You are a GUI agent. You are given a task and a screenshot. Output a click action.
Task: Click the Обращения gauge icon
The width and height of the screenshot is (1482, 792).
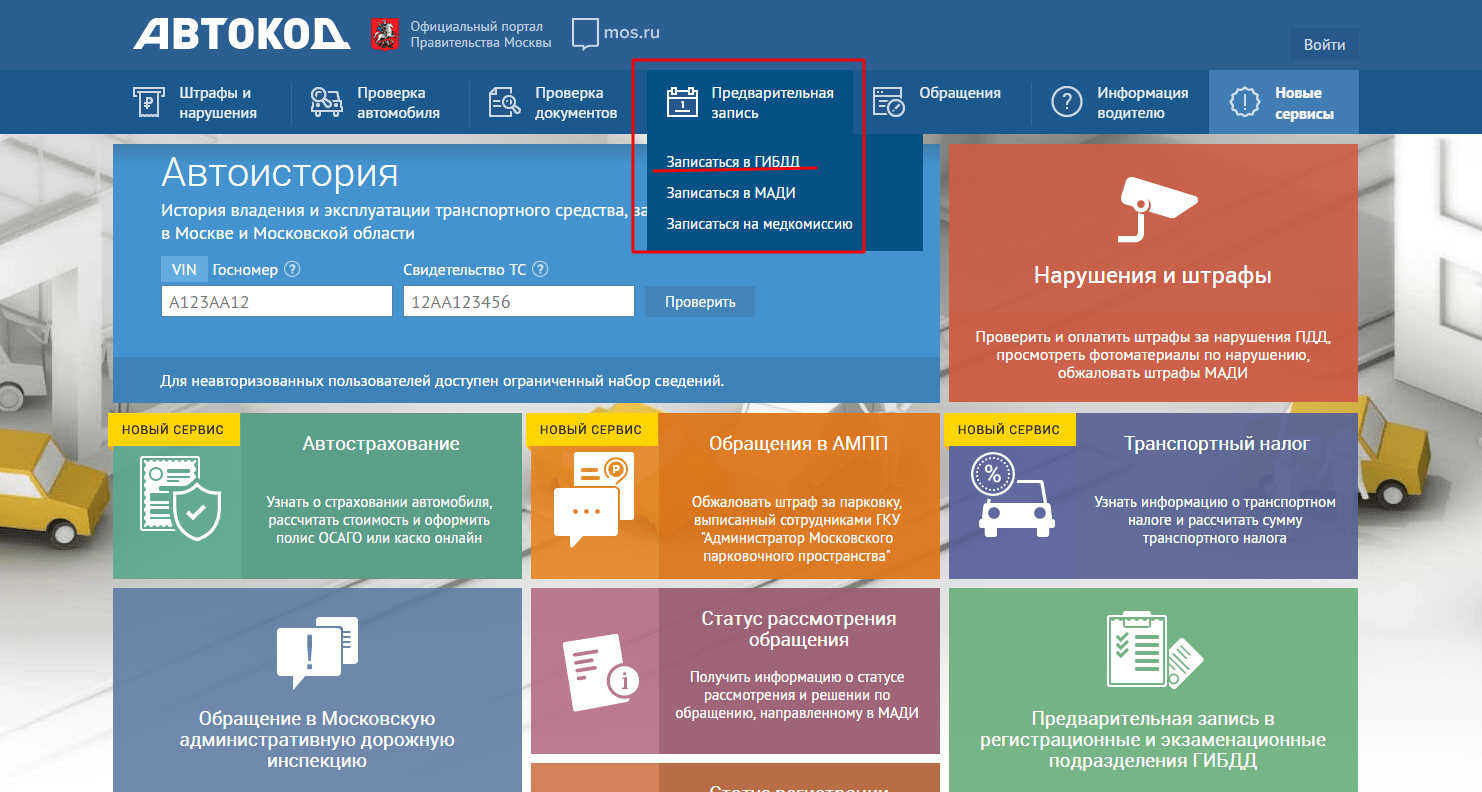pos(889,102)
